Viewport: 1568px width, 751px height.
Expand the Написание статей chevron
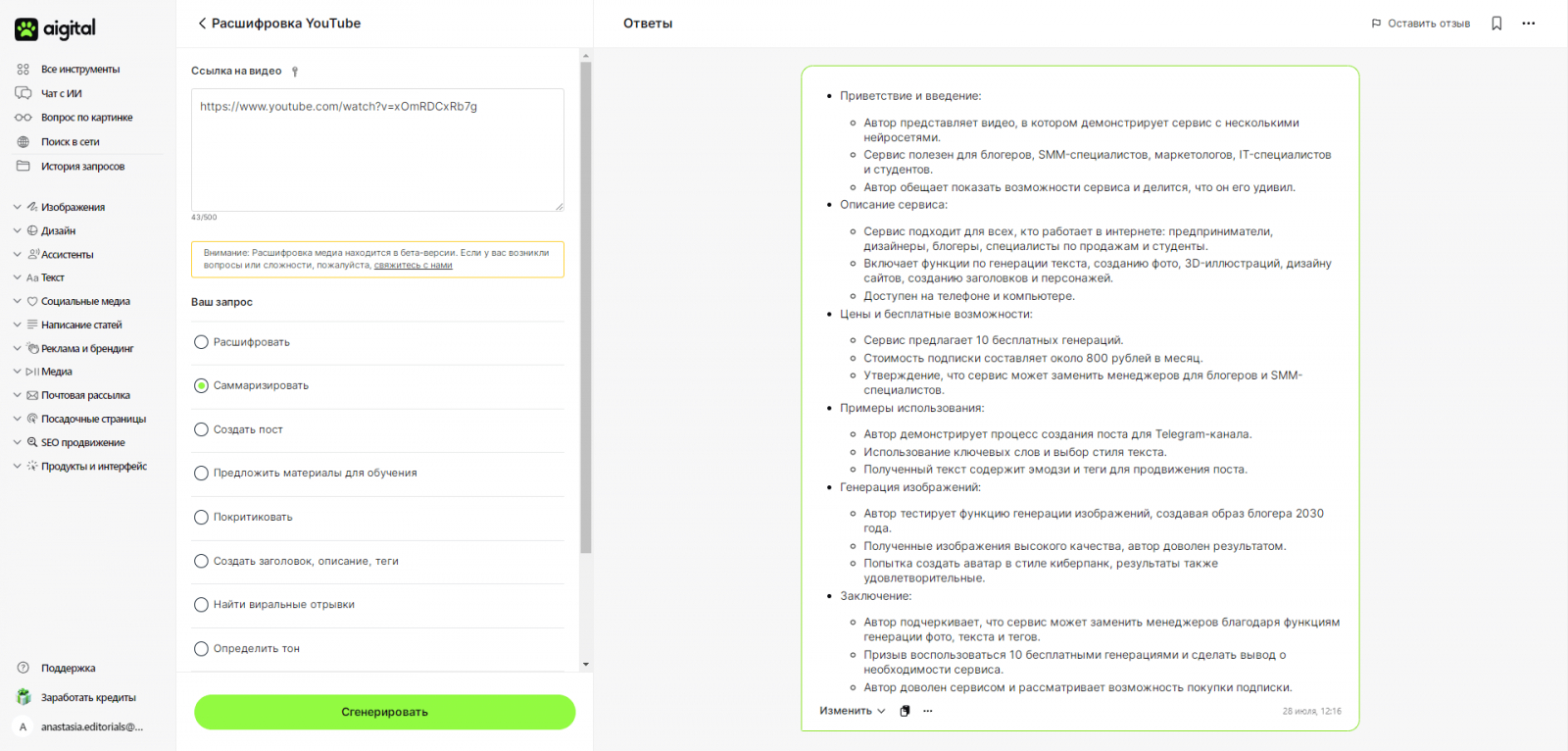pos(17,325)
